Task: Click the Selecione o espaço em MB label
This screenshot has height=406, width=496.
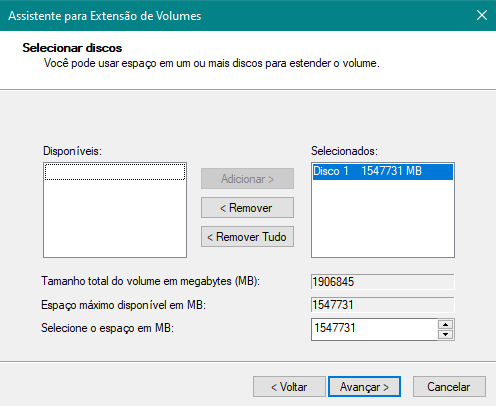Action: 107,328
